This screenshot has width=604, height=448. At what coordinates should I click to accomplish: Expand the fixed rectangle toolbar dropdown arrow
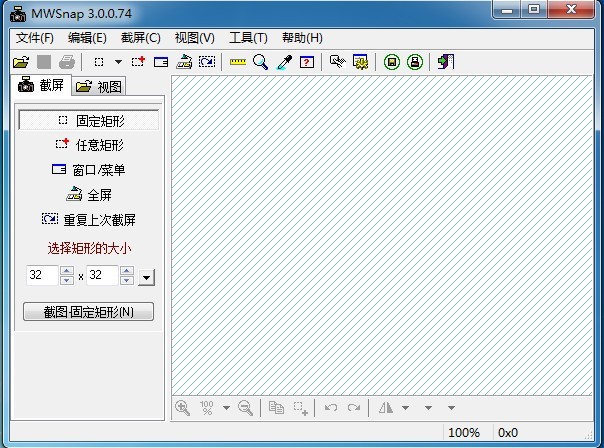click(116, 62)
